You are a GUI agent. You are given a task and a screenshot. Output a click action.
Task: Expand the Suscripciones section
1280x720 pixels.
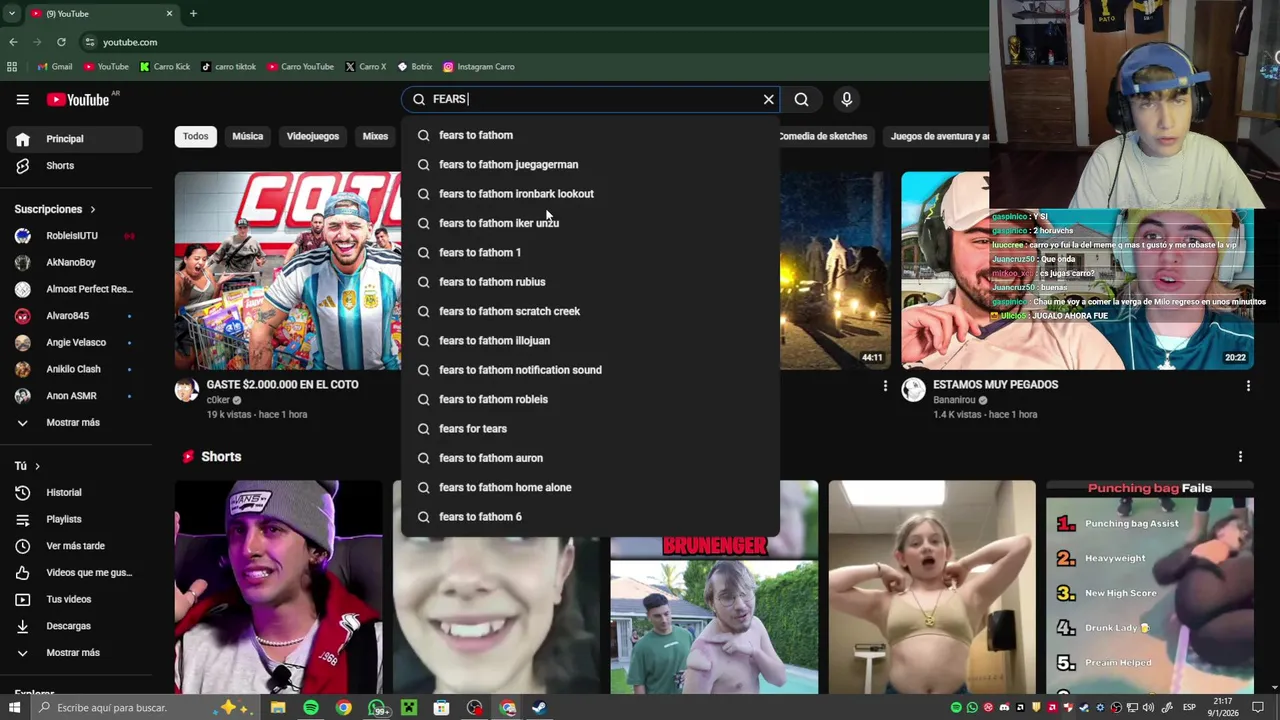[x=55, y=209]
